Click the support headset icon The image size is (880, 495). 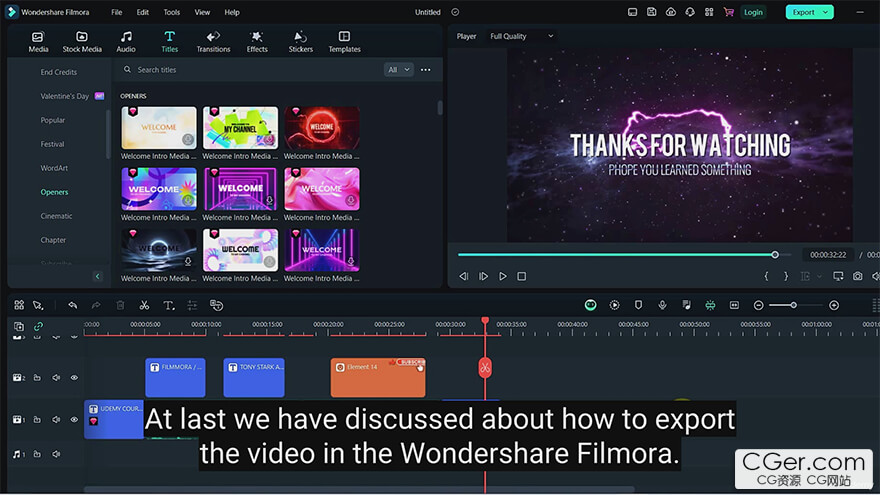(x=690, y=12)
